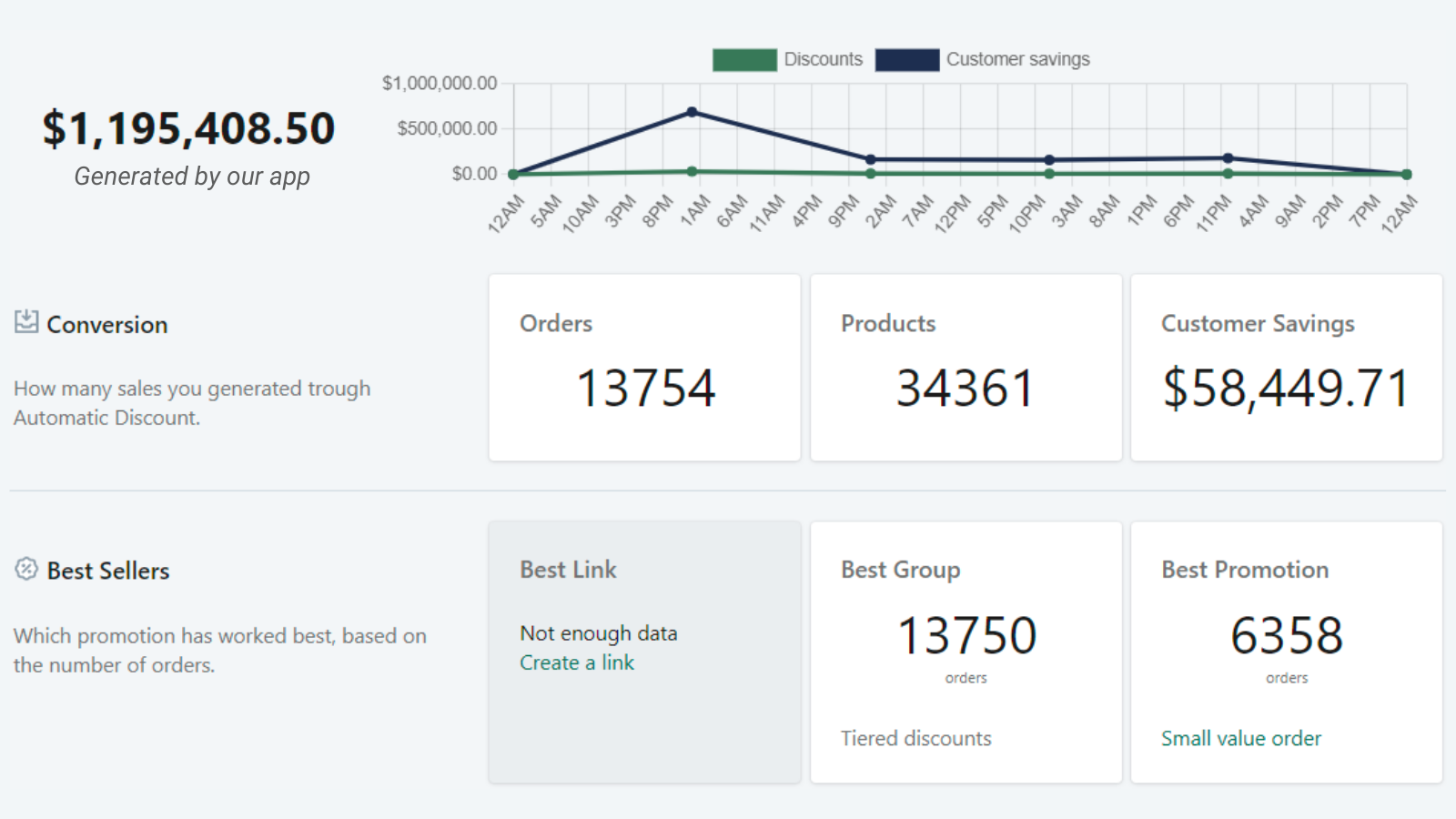Click the Best Group 13750 orders figure
The image size is (1456, 819).
pos(966,636)
